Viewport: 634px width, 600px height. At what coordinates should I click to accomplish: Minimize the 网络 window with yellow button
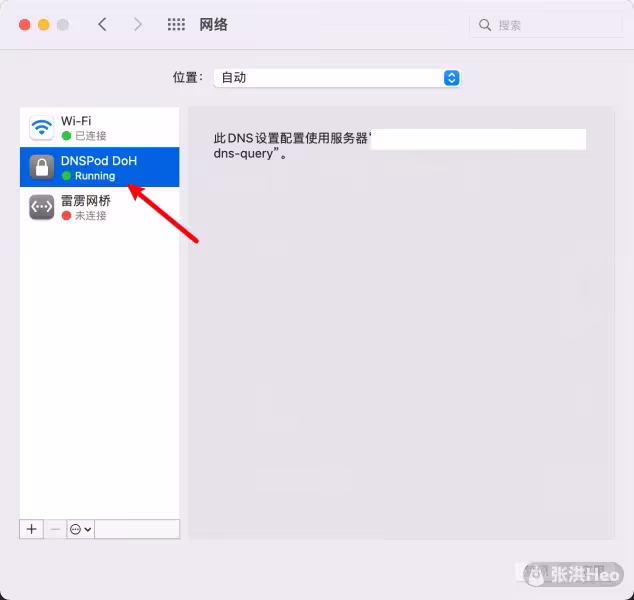click(44, 24)
